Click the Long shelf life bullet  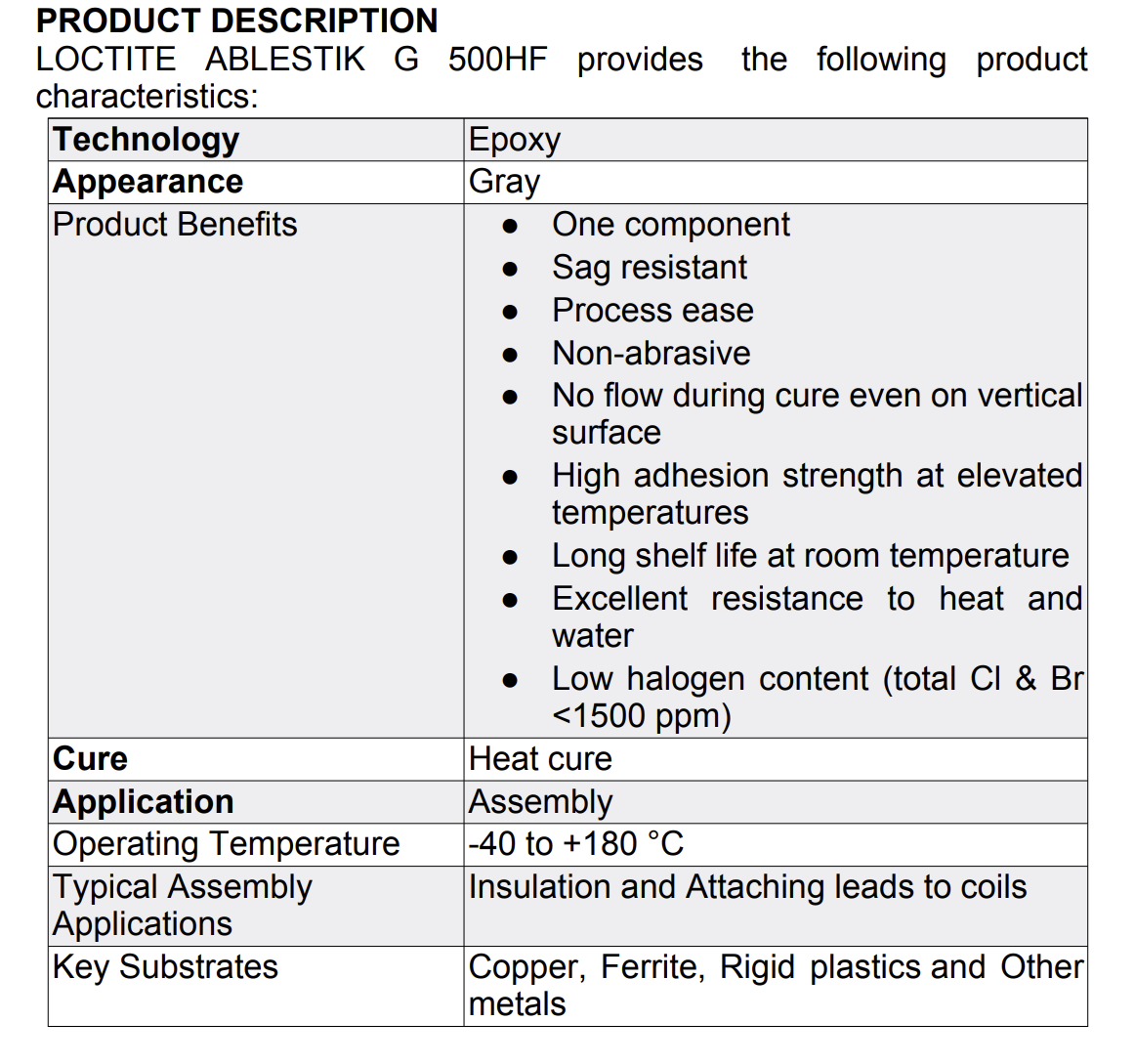[810, 556]
